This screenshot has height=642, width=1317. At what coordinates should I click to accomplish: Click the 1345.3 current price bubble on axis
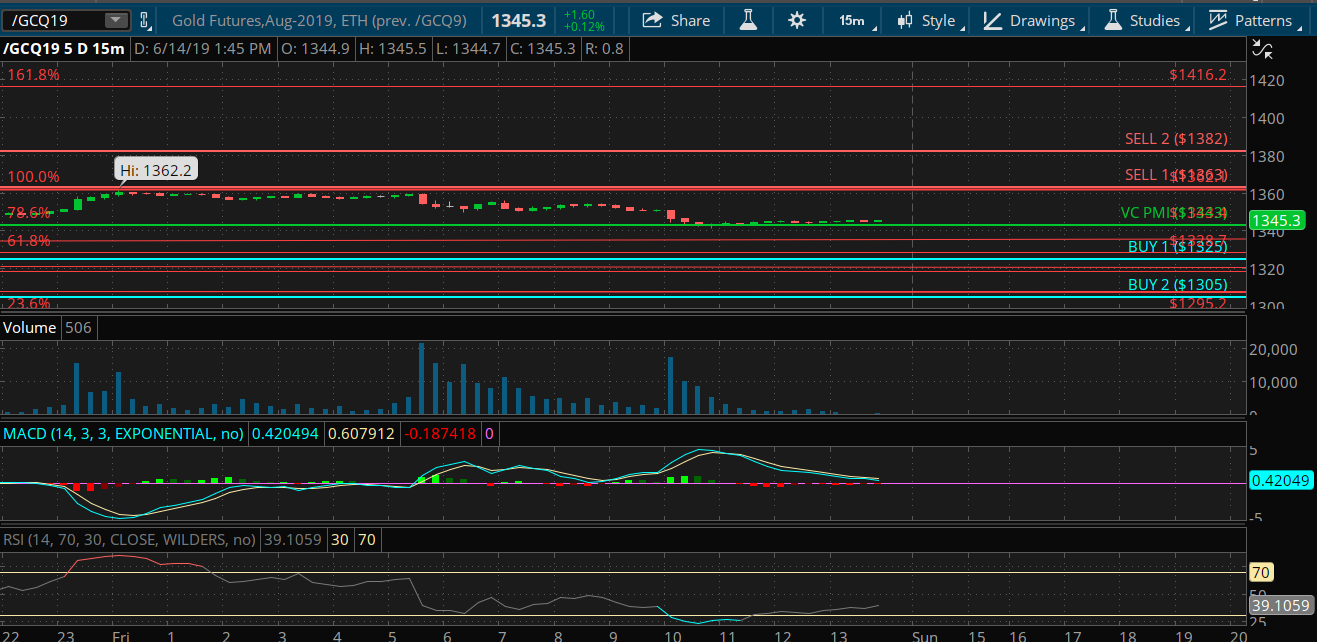click(1278, 220)
